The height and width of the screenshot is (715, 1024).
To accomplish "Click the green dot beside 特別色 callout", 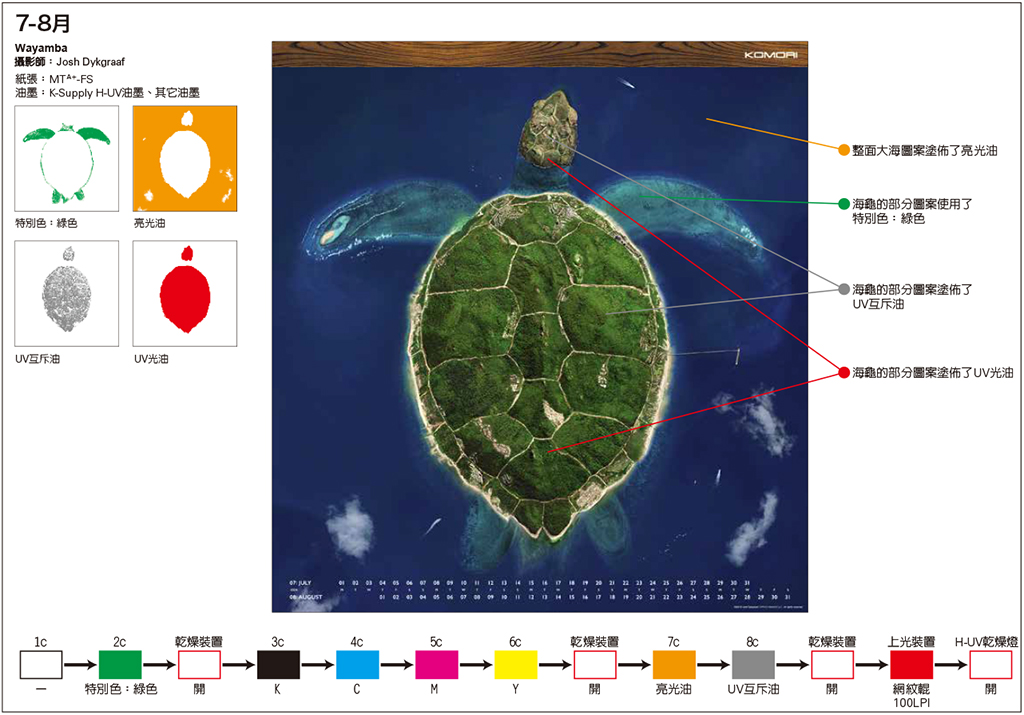I will pos(843,203).
